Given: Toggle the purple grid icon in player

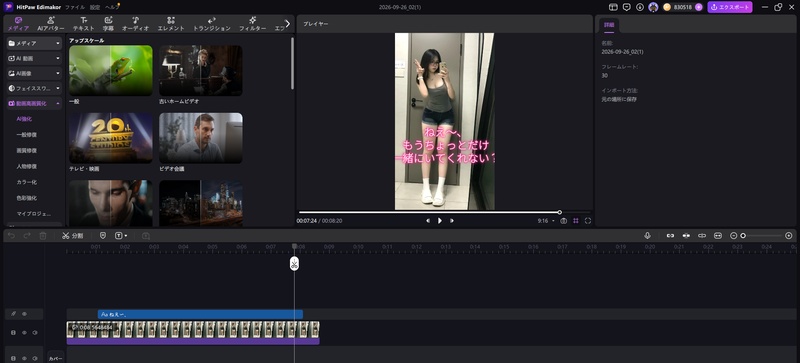Looking at the screenshot, I should point(576,221).
